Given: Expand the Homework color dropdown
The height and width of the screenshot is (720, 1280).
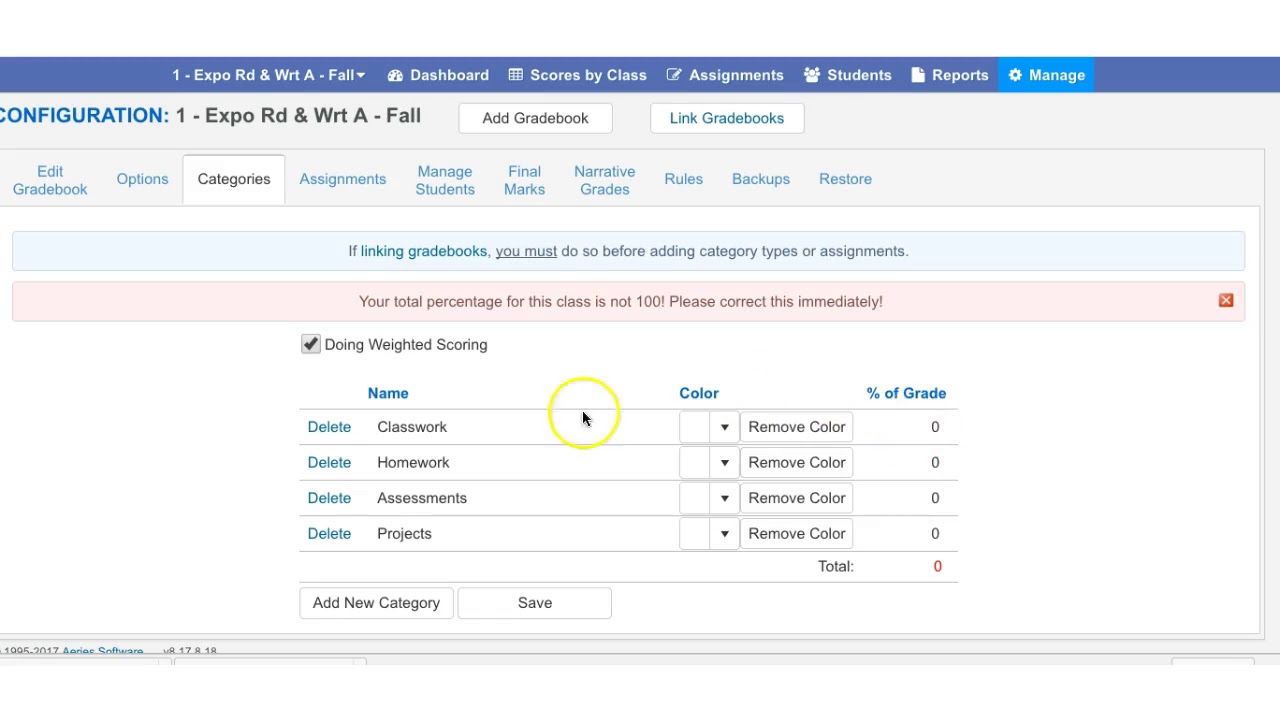Looking at the screenshot, I should point(724,463).
